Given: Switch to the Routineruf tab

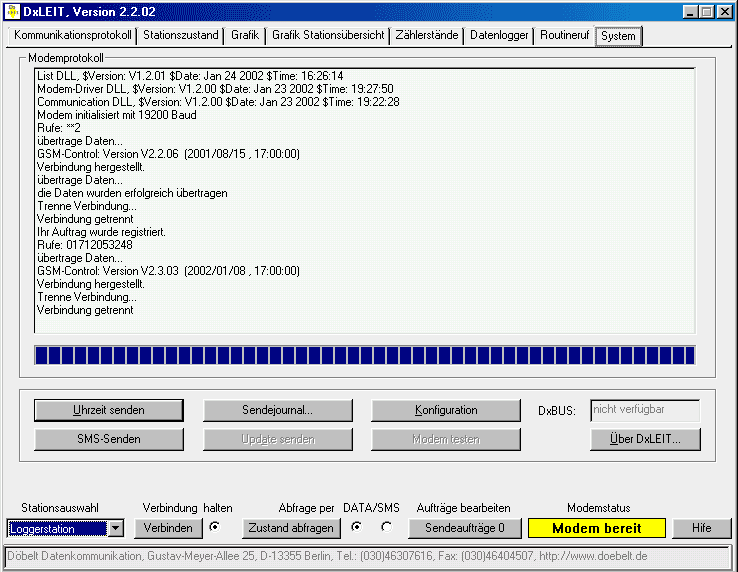Looking at the screenshot, I should click(x=564, y=35).
